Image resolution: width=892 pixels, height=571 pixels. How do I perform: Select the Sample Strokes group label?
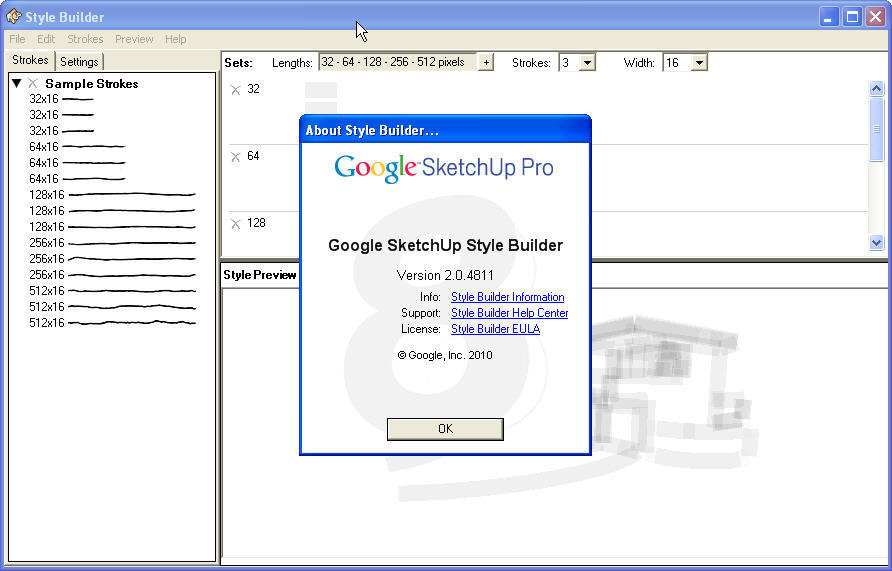(x=92, y=84)
